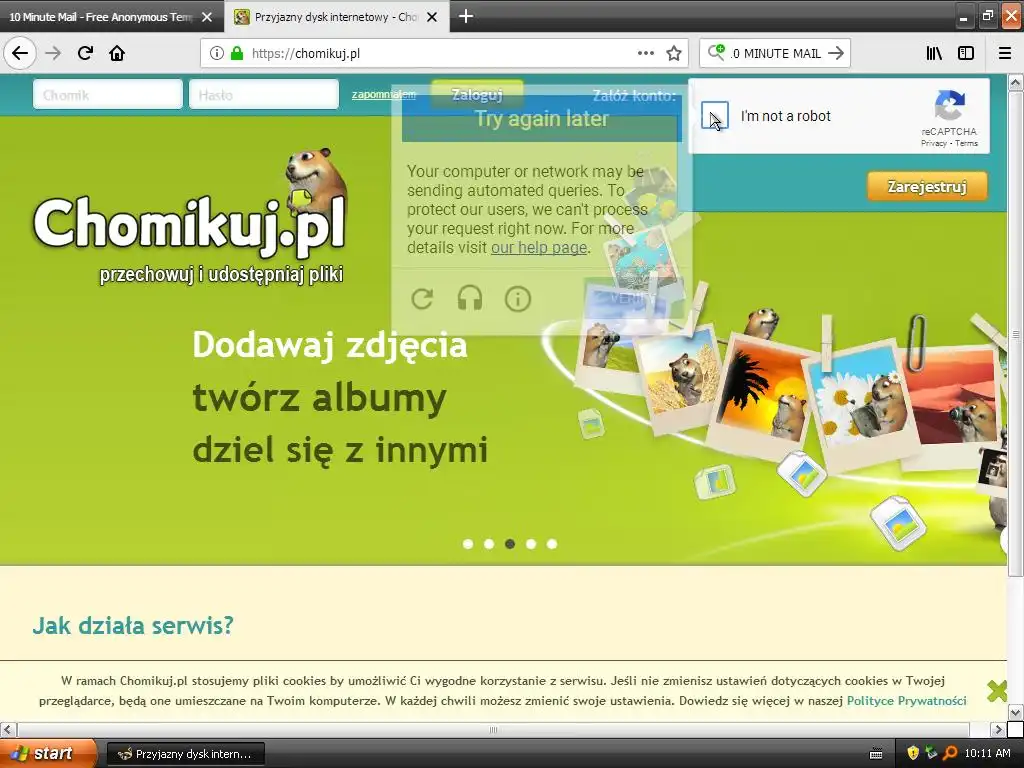Open the our help page link
The height and width of the screenshot is (768, 1024).
pos(539,248)
